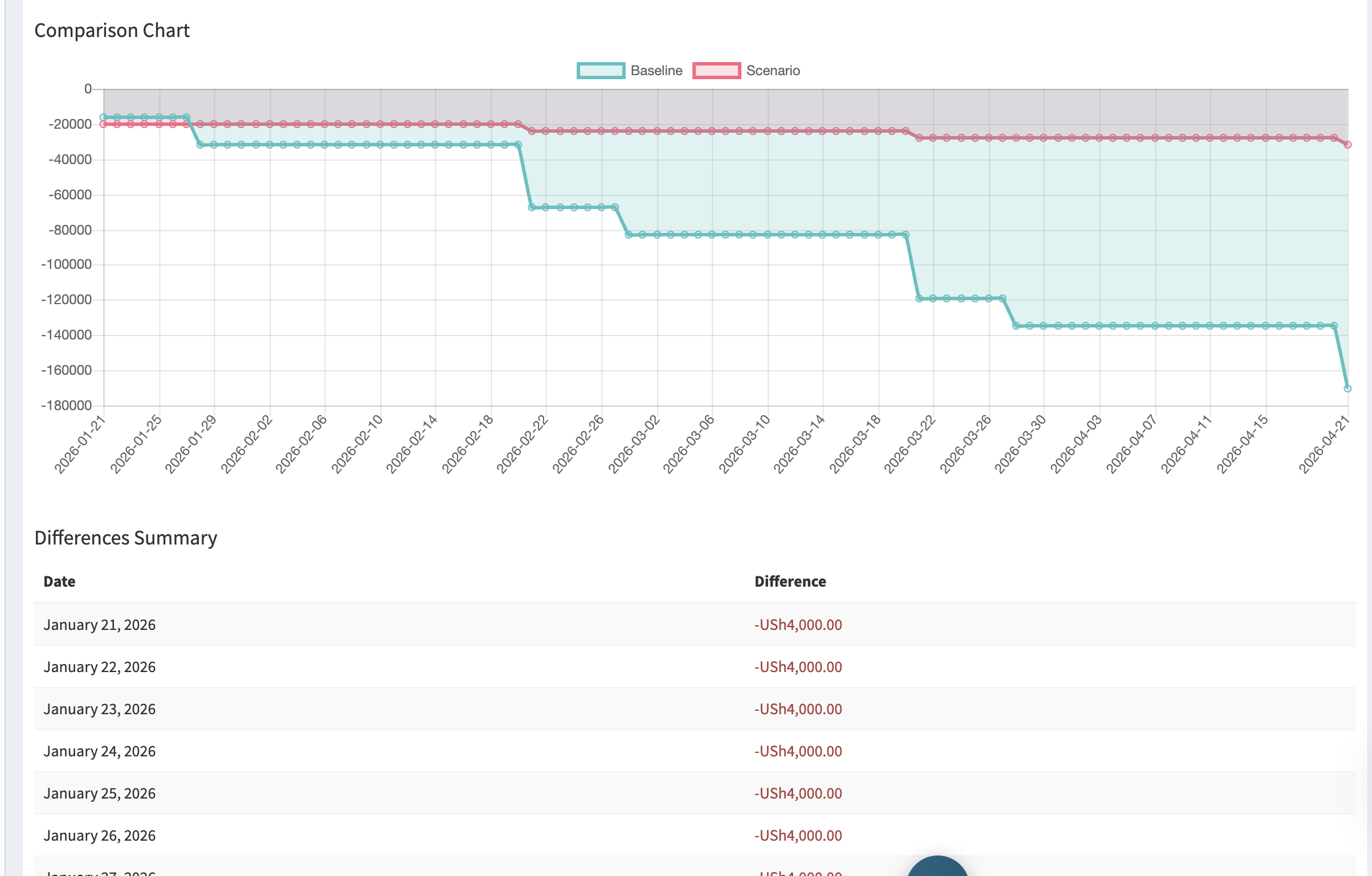1372x876 pixels.
Task: Click the difference value for January 25, 2026
Action: [x=798, y=793]
